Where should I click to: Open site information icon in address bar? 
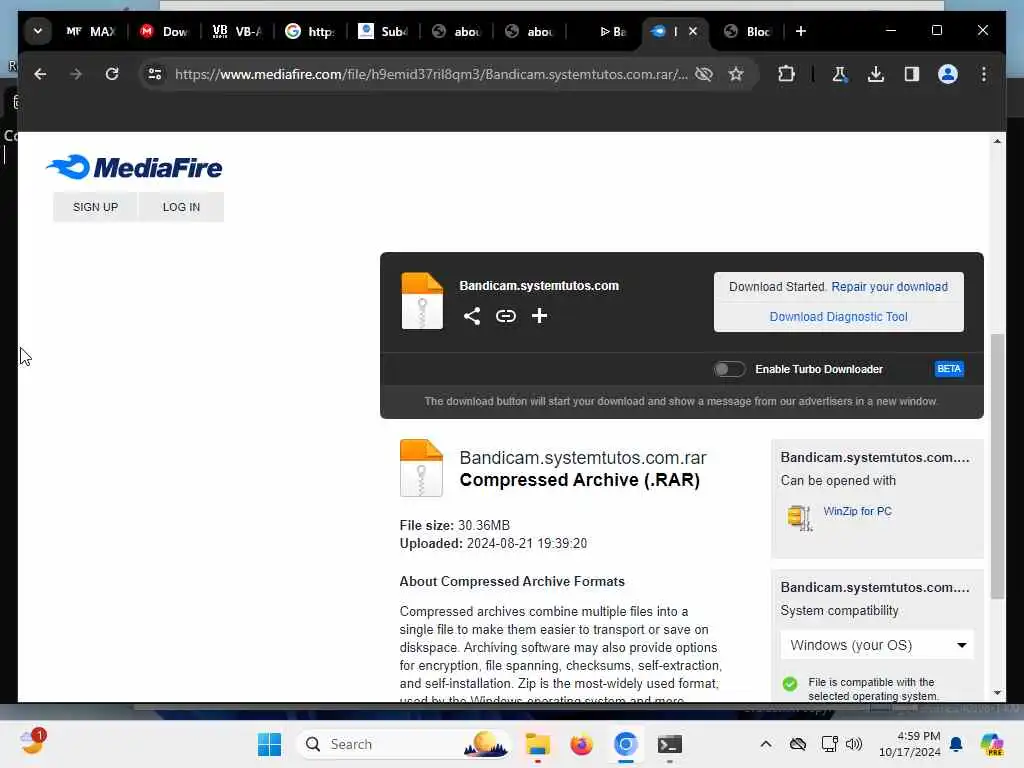point(155,74)
